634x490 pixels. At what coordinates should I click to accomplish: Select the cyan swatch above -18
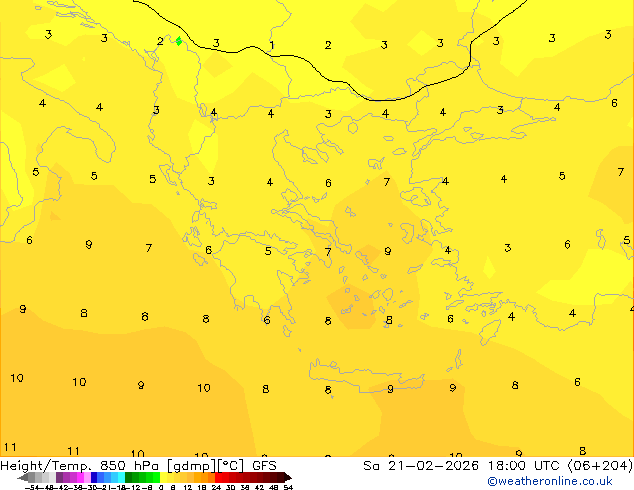(121, 477)
